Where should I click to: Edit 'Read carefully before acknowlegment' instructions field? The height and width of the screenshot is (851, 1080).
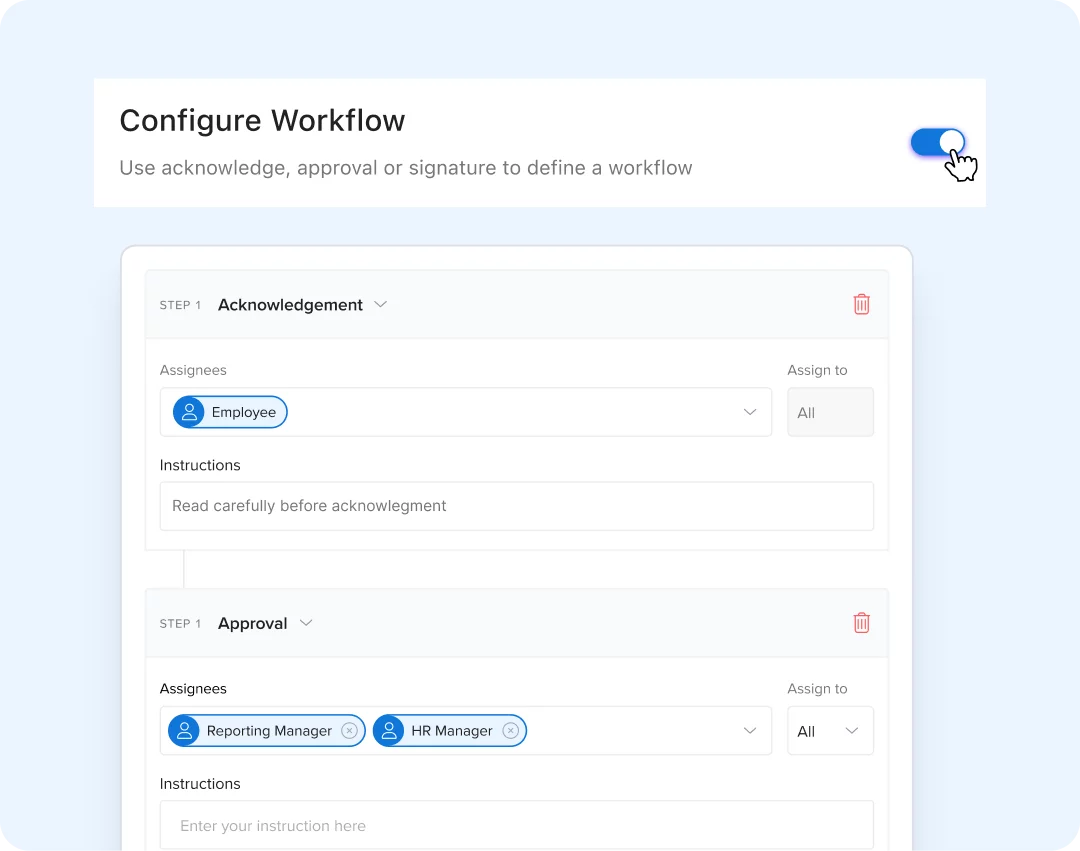517,506
